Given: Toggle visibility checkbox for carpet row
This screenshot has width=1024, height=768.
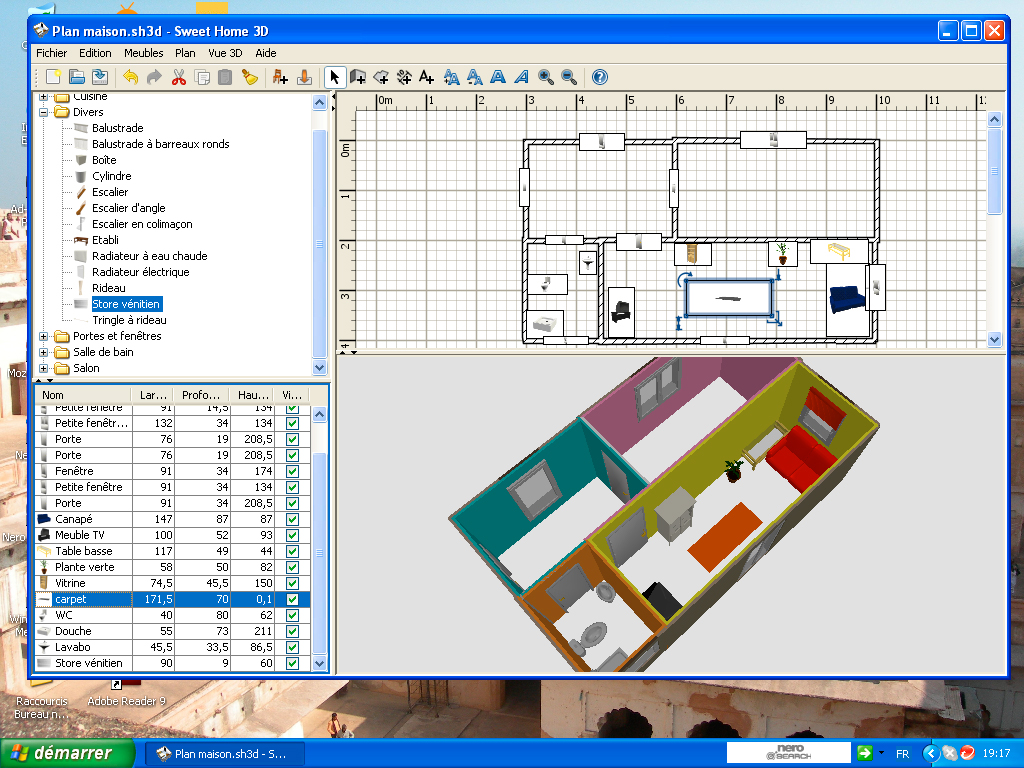Looking at the screenshot, I should tap(293, 600).
